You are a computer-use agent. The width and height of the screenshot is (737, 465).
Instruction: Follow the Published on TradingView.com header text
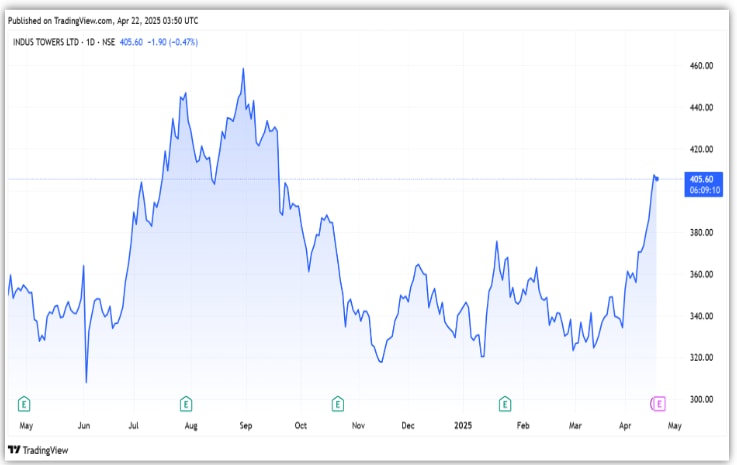click(x=102, y=19)
